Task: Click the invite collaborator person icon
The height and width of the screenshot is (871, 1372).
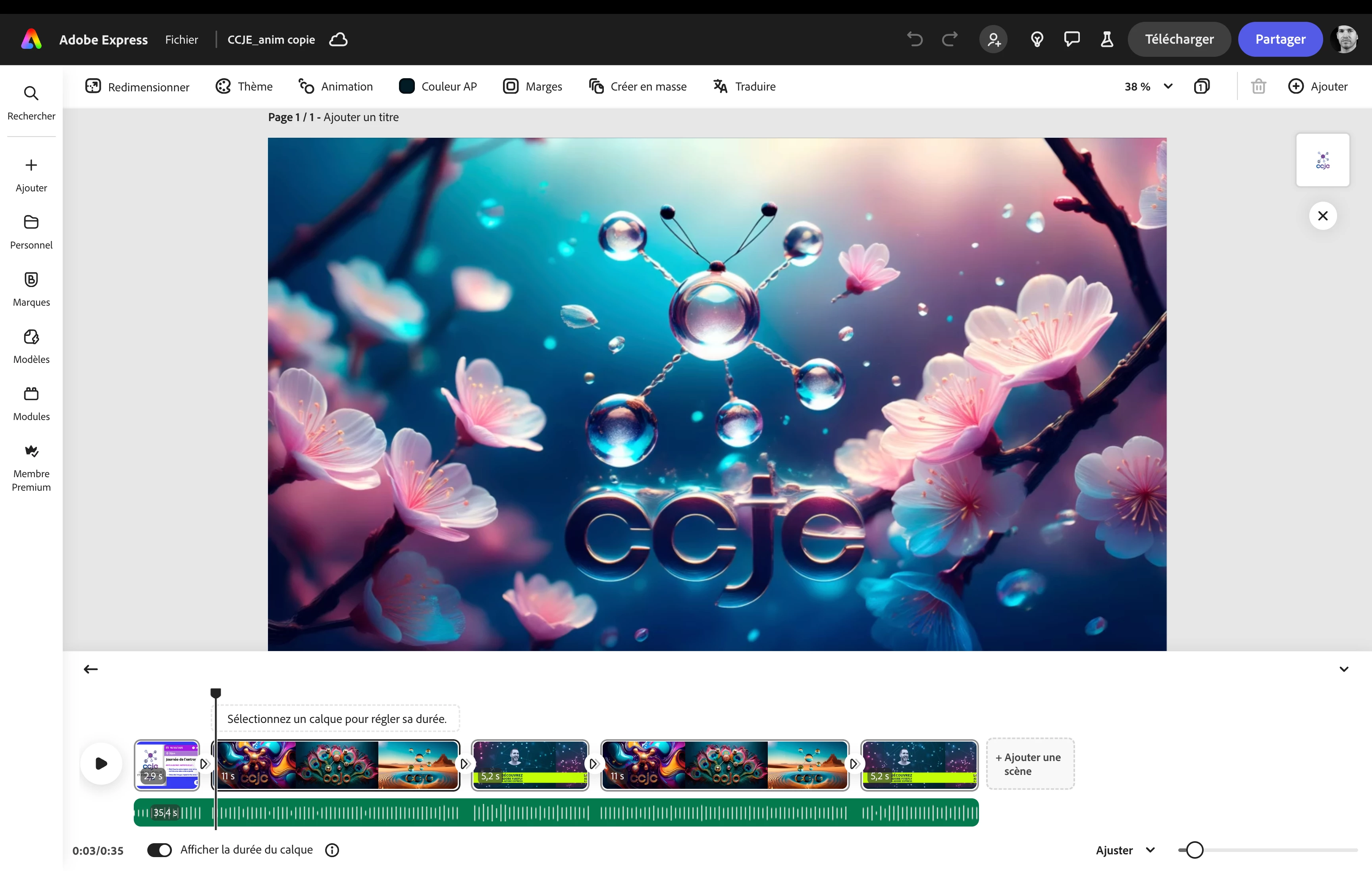Action: click(993, 39)
